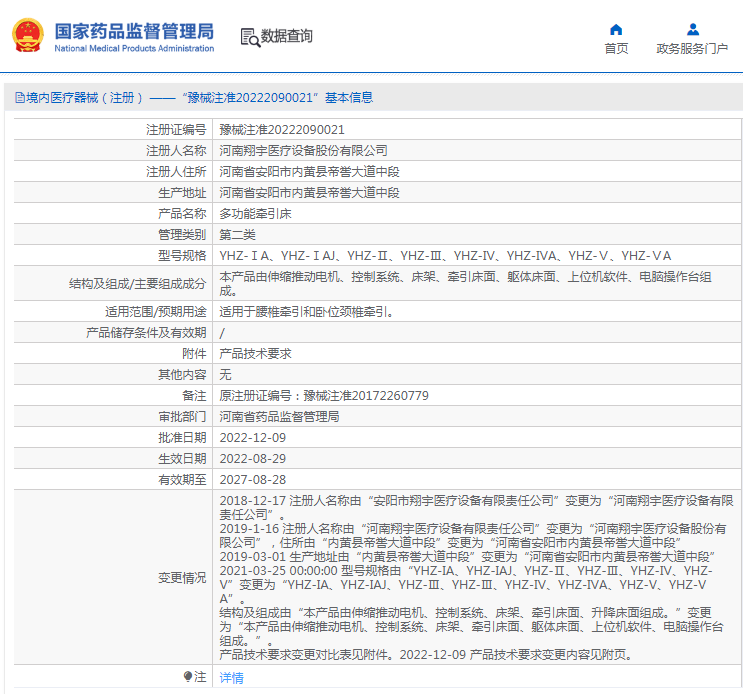
Task: Click 国家药品监督管理局 site title
Action: click(x=134, y=31)
